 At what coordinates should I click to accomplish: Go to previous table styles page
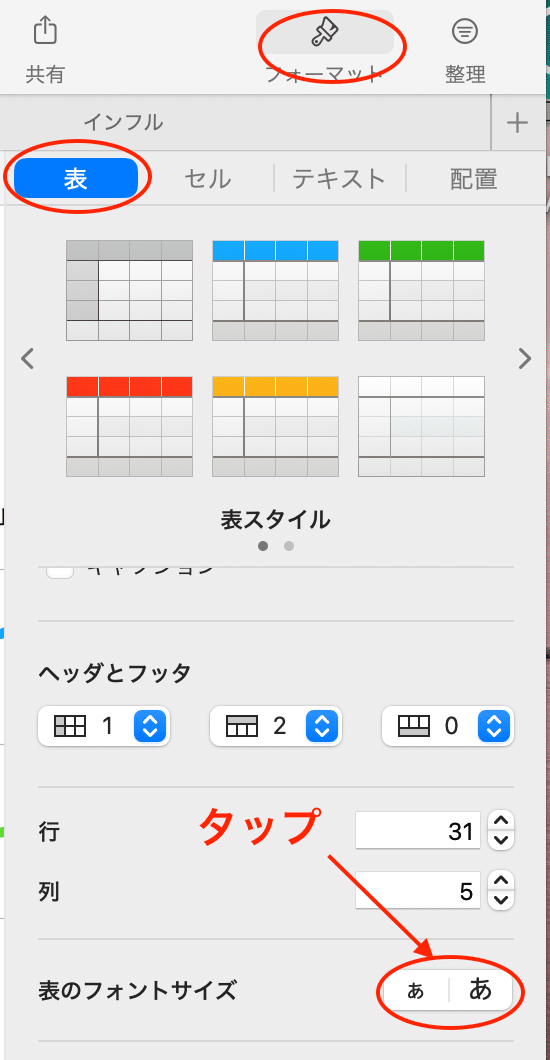(27, 358)
